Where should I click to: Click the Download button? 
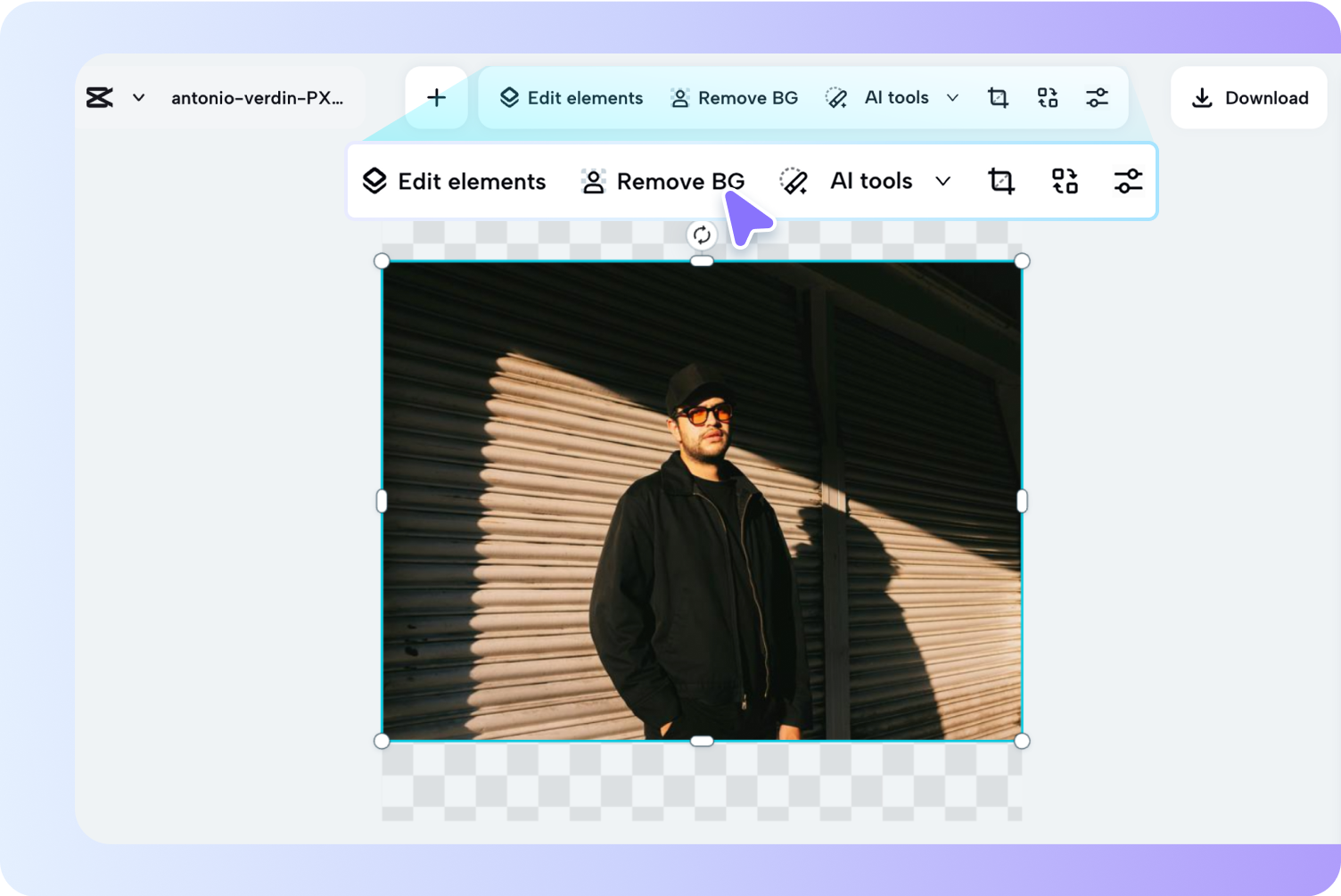coord(1248,97)
